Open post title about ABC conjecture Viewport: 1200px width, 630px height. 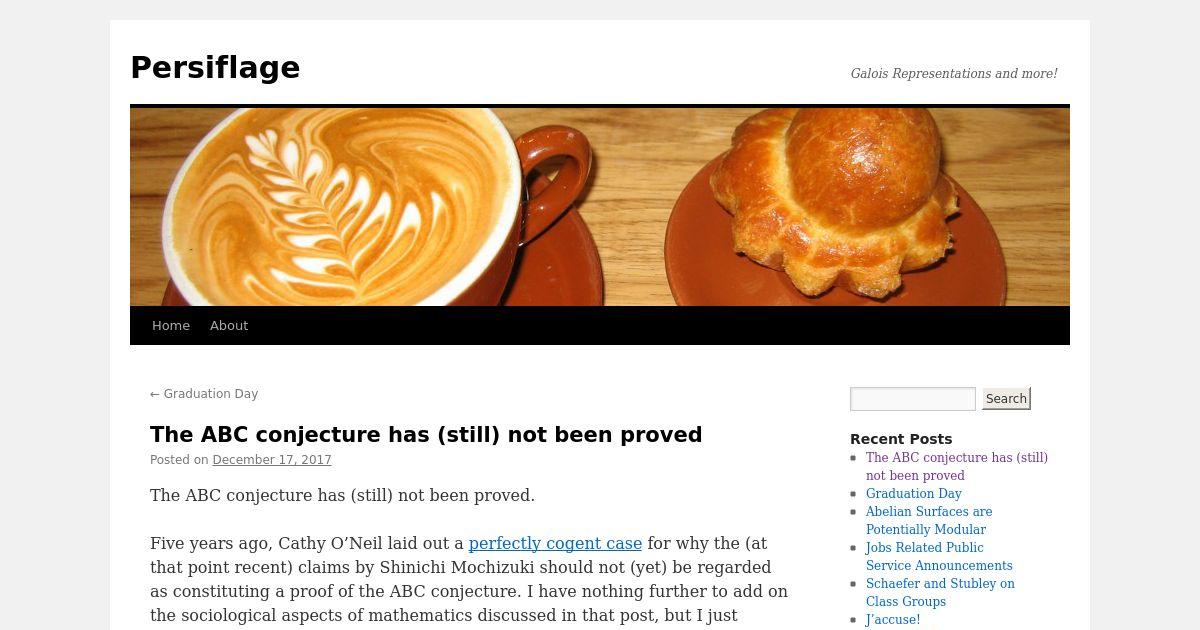click(x=426, y=435)
